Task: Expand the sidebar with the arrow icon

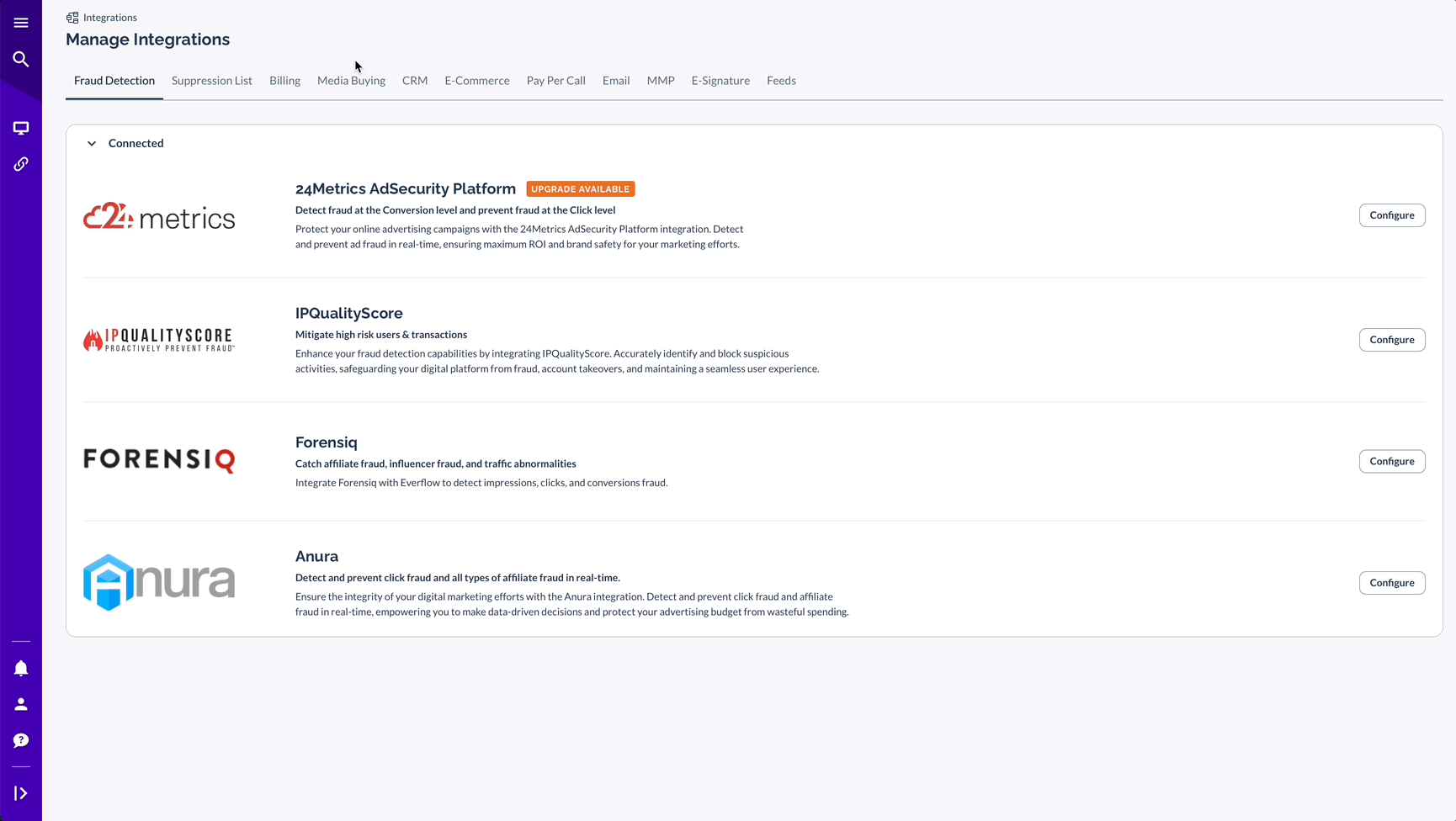Action: tap(21, 793)
